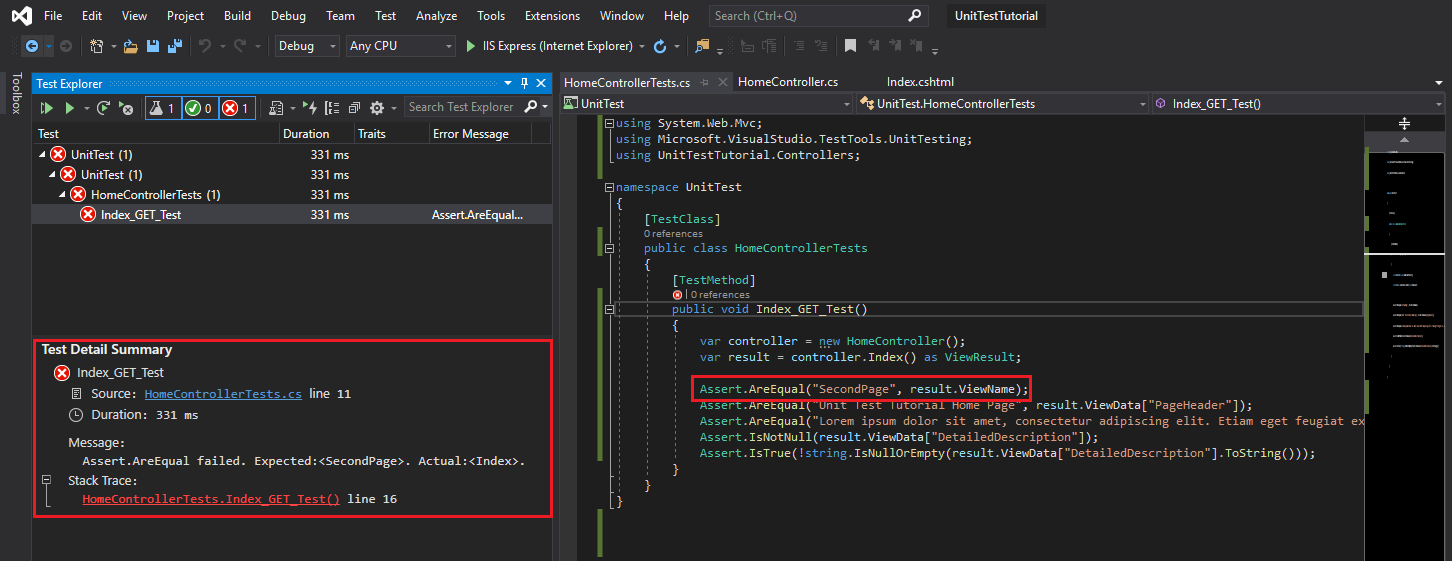The height and width of the screenshot is (561, 1452).
Task: Toggle the total tests flask filter
Action: pyautogui.click(x=163, y=108)
